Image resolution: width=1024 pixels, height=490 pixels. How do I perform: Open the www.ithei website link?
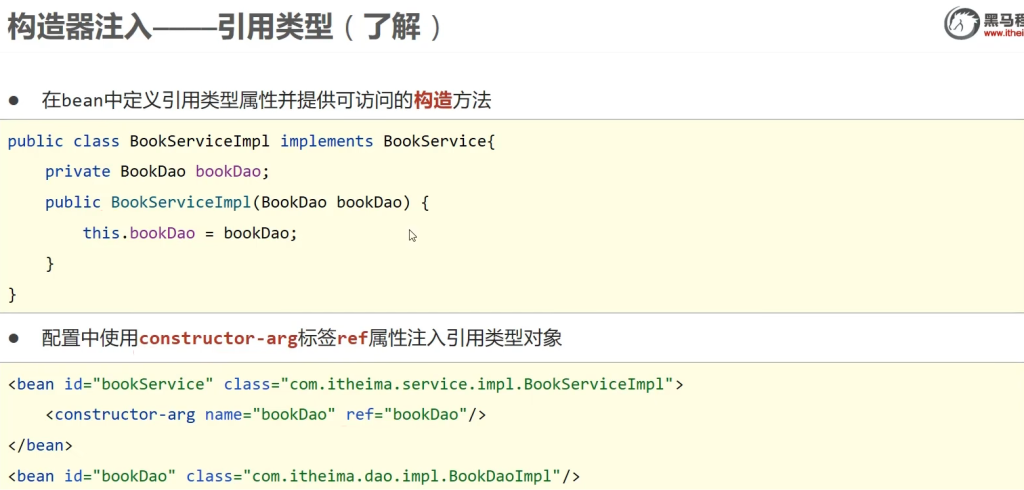tap(1003, 33)
